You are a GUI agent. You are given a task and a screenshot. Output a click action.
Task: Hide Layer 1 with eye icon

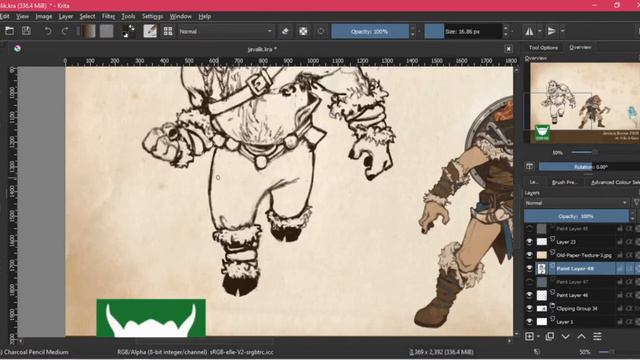point(529,322)
